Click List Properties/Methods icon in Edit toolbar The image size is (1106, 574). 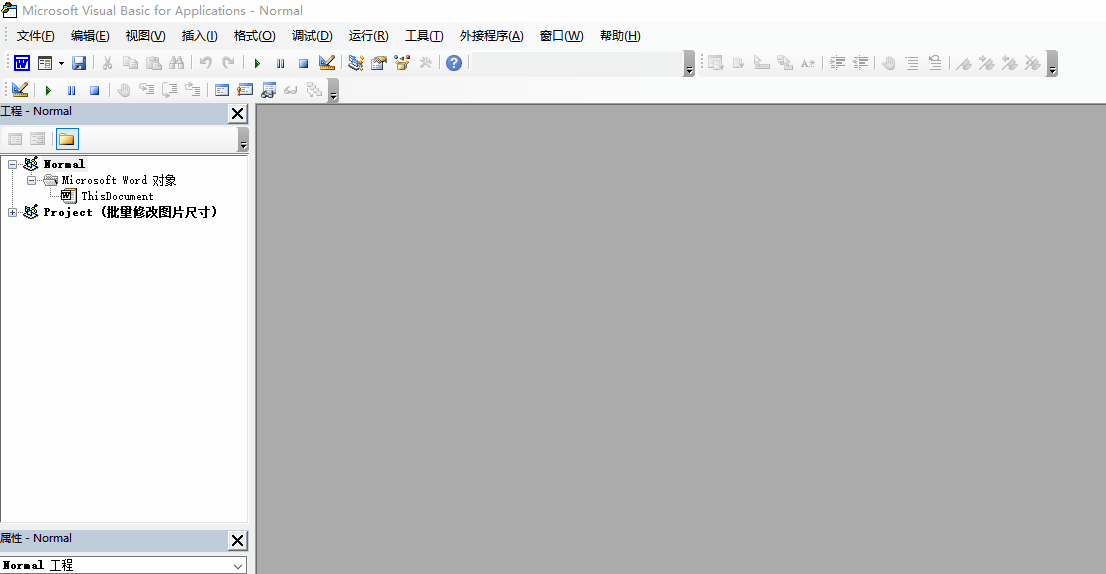(715, 63)
